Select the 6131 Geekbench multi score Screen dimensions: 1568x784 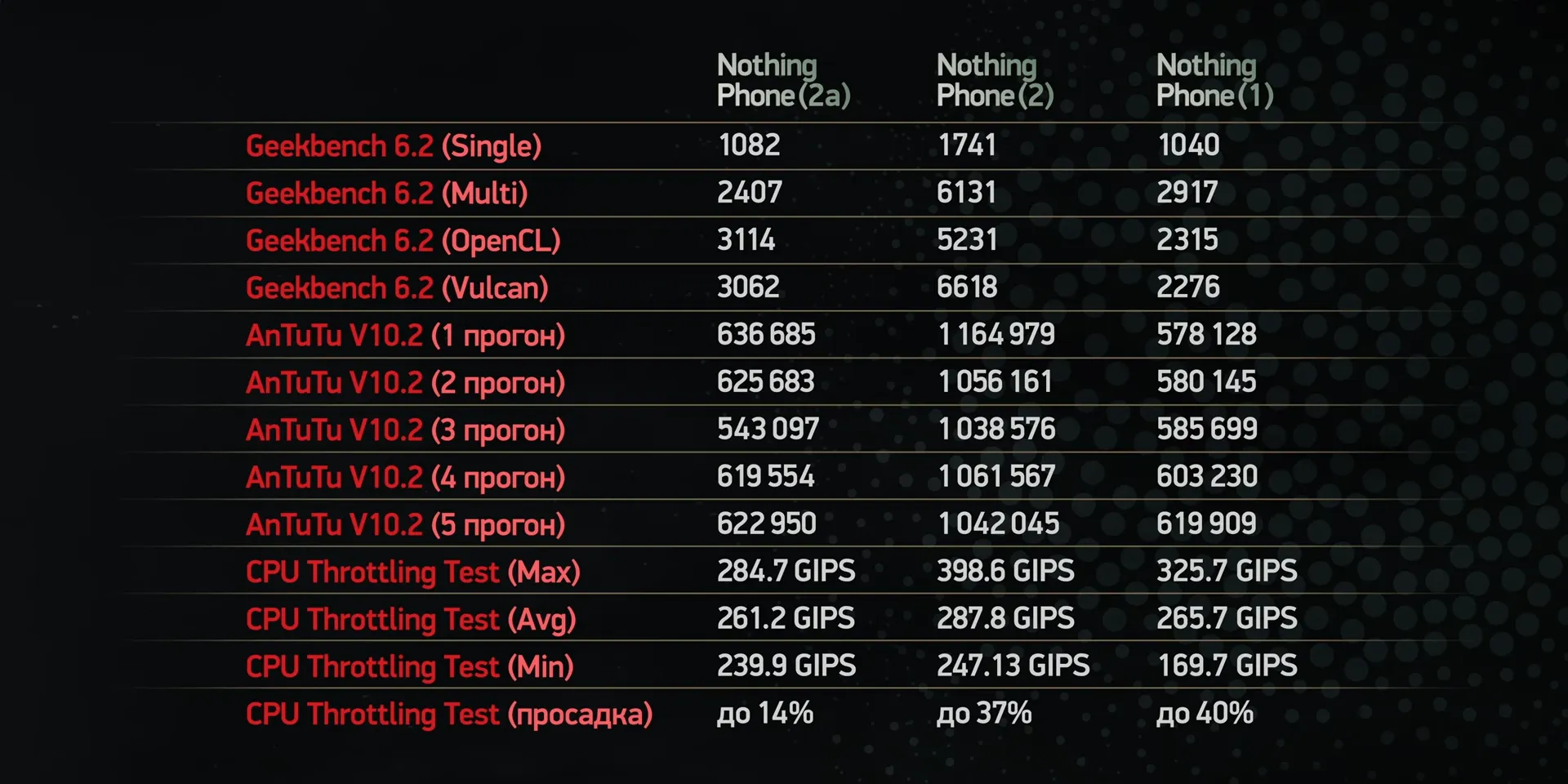(966, 193)
